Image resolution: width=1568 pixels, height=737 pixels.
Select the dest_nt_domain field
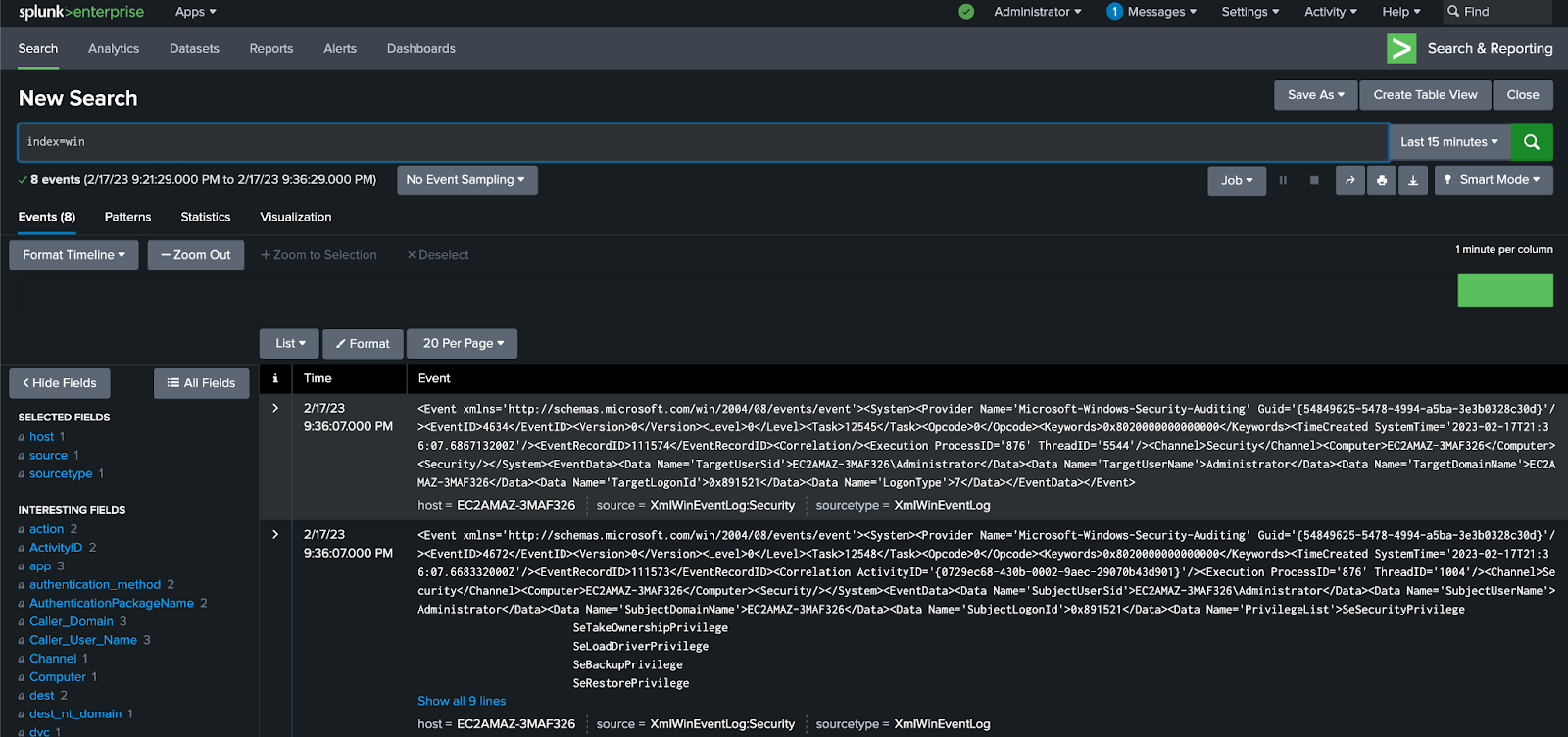75,714
